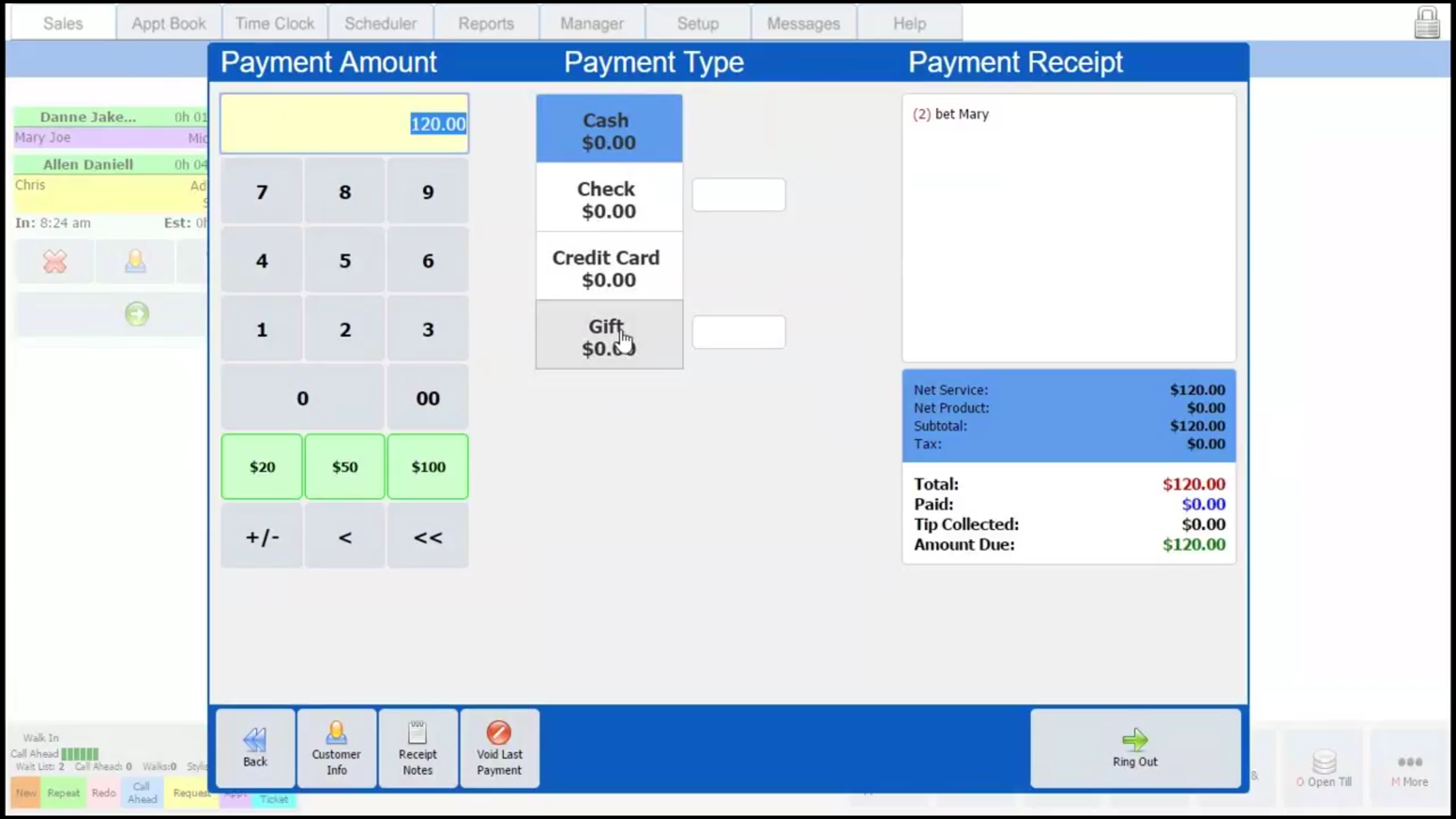Open Customer Info from the bottom bar
The image size is (1456, 819).
(x=336, y=748)
